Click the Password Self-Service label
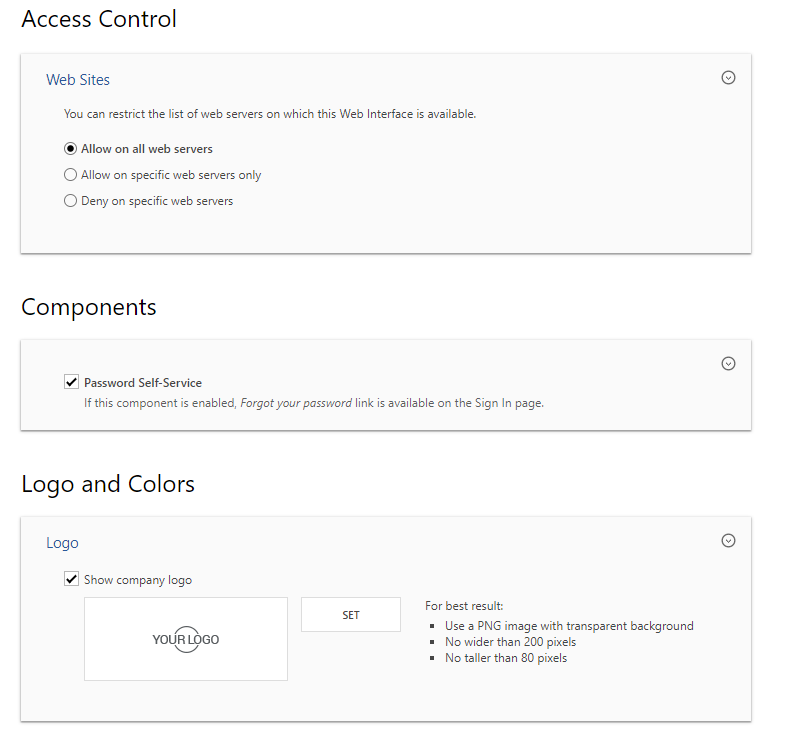 coord(143,382)
